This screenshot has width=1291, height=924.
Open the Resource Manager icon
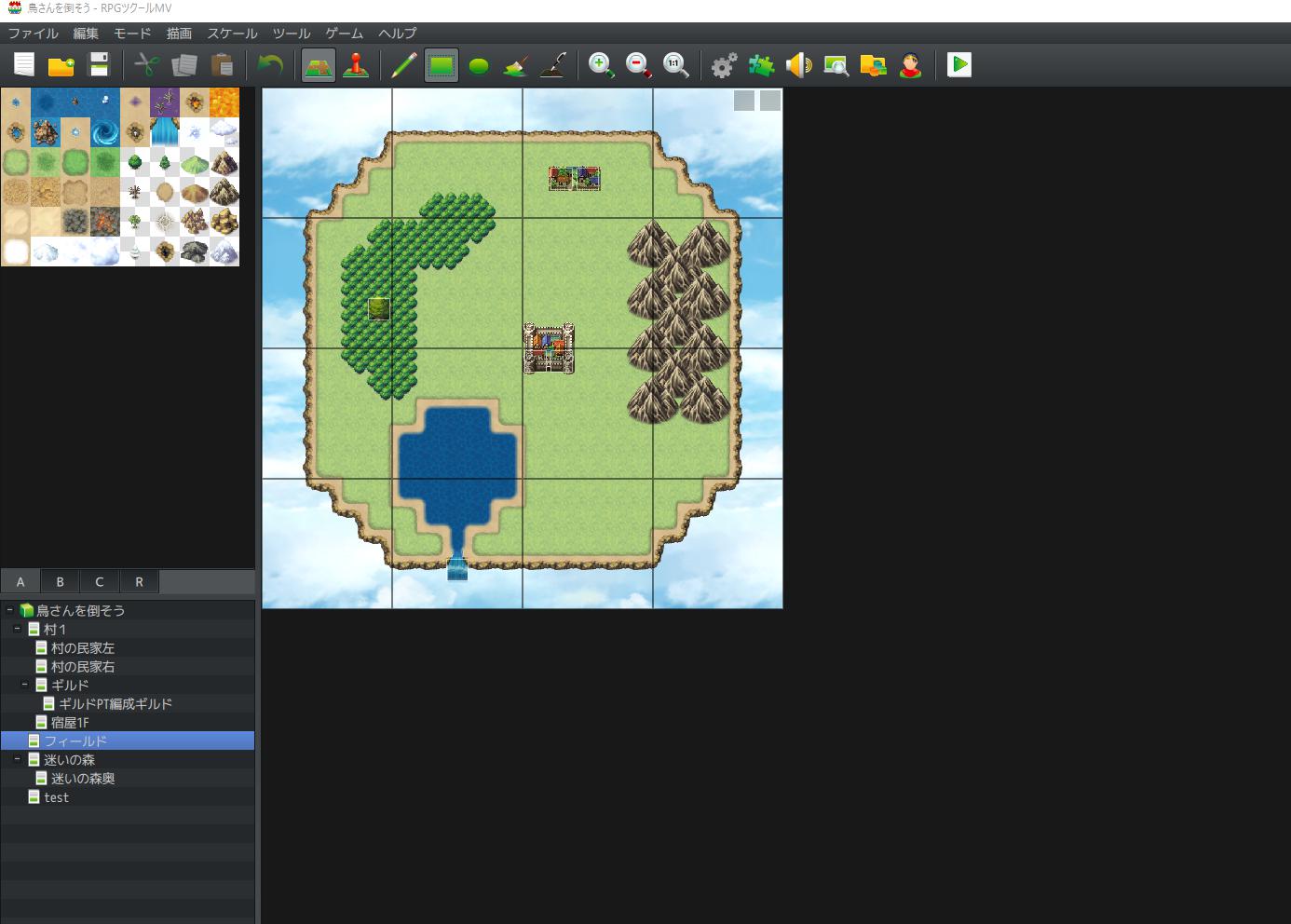tap(874, 65)
